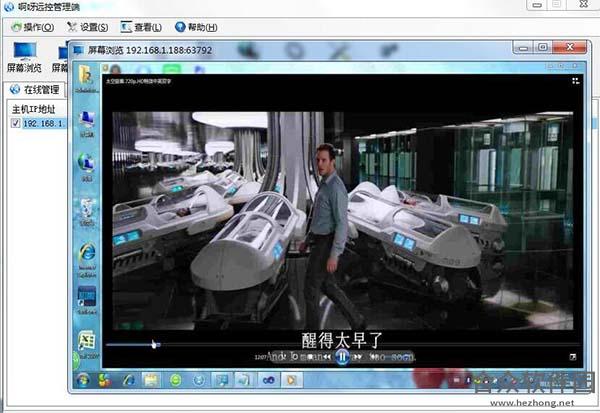Click the fullscreen icon at player top-right
The image size is (600, 413).
pyautogui.click(x=576, y=81)
